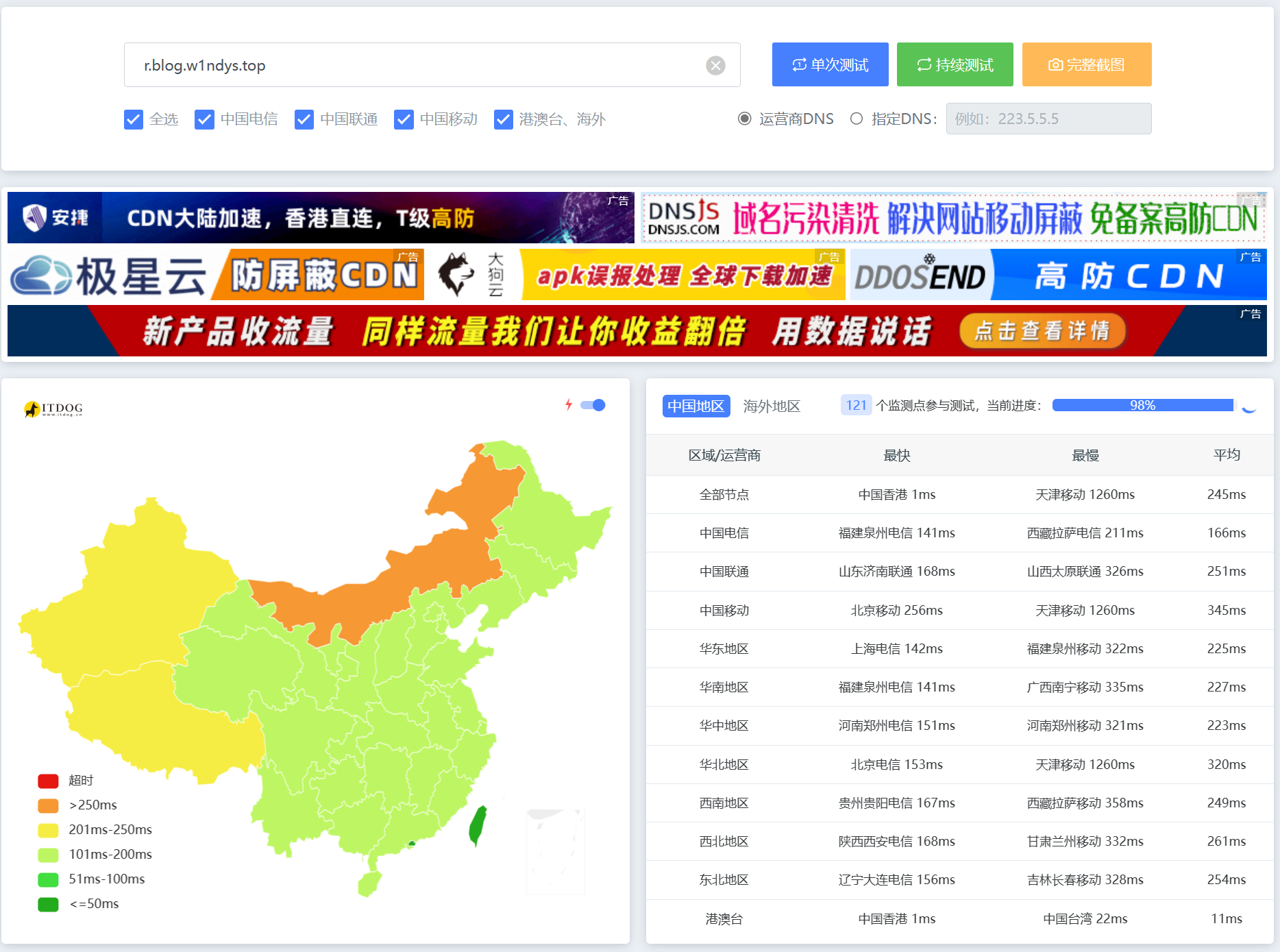
Task: Select the 指定DNS radio button
Action: click(x=856, y=119)
